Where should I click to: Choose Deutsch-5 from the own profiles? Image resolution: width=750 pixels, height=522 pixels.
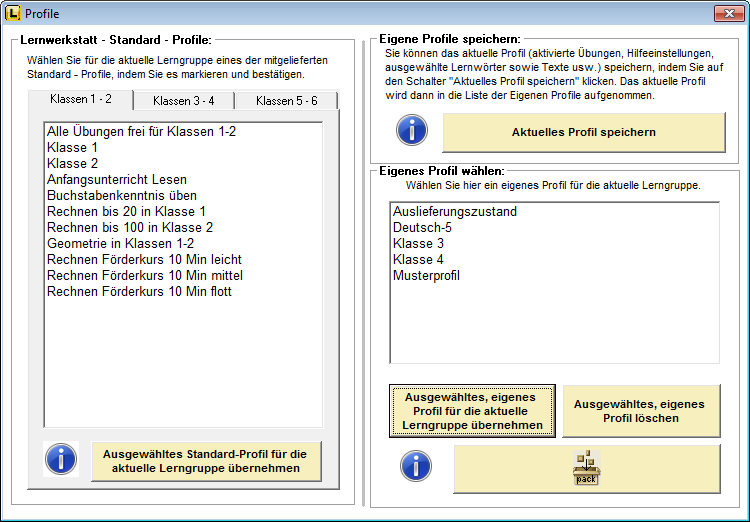[x=421, y=228]
